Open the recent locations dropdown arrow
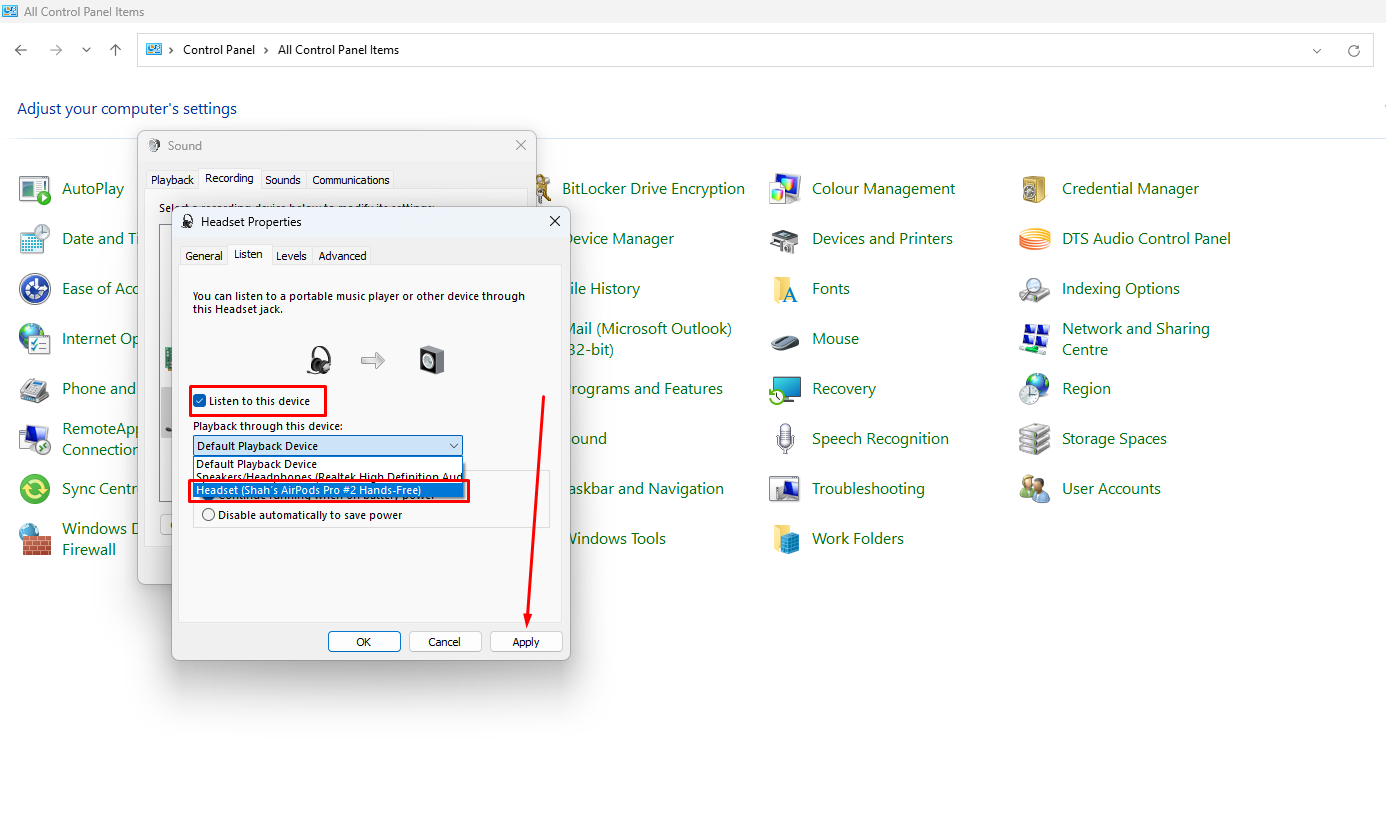The image size is (1386, 827). click(86, 50)
